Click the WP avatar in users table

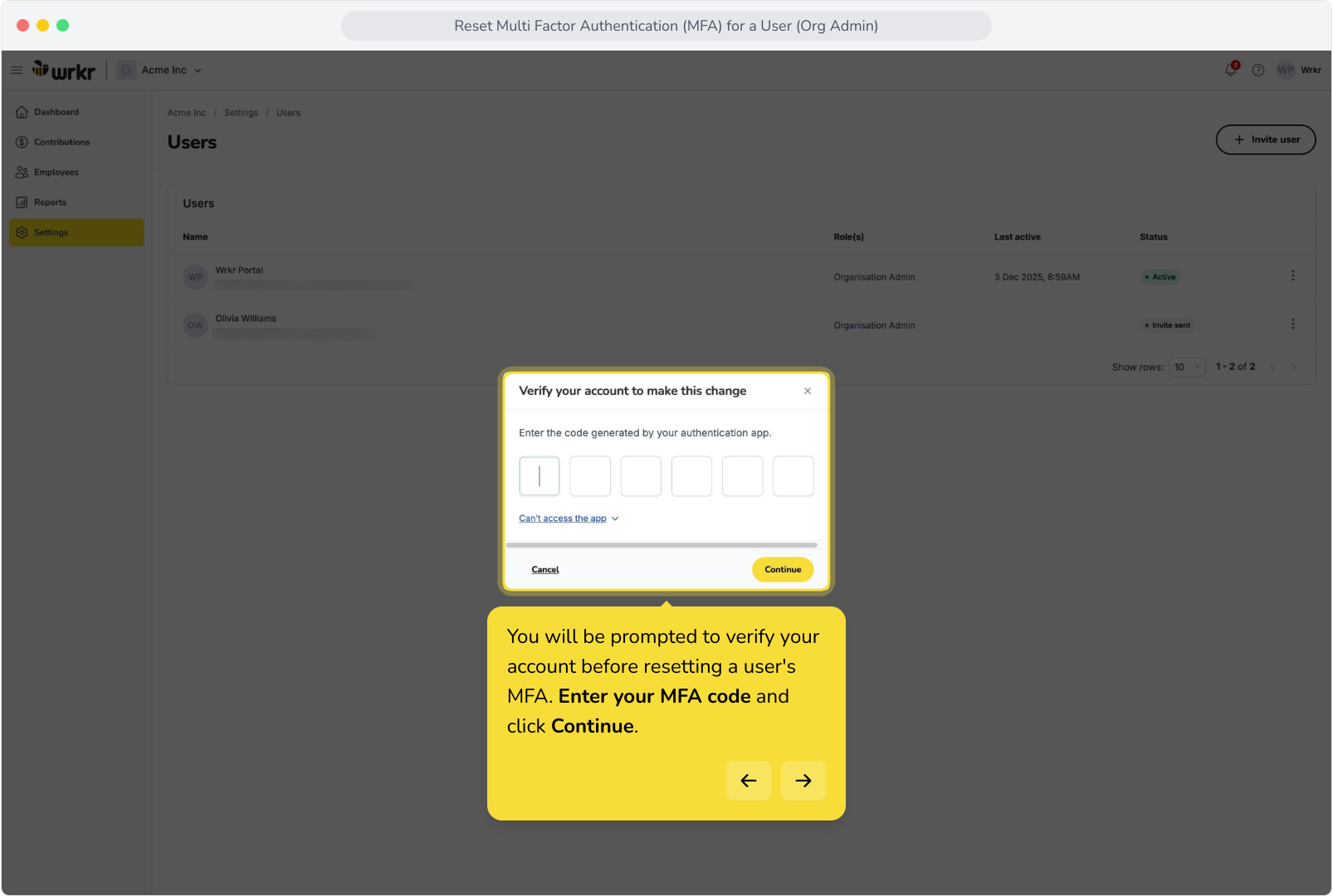195,277
